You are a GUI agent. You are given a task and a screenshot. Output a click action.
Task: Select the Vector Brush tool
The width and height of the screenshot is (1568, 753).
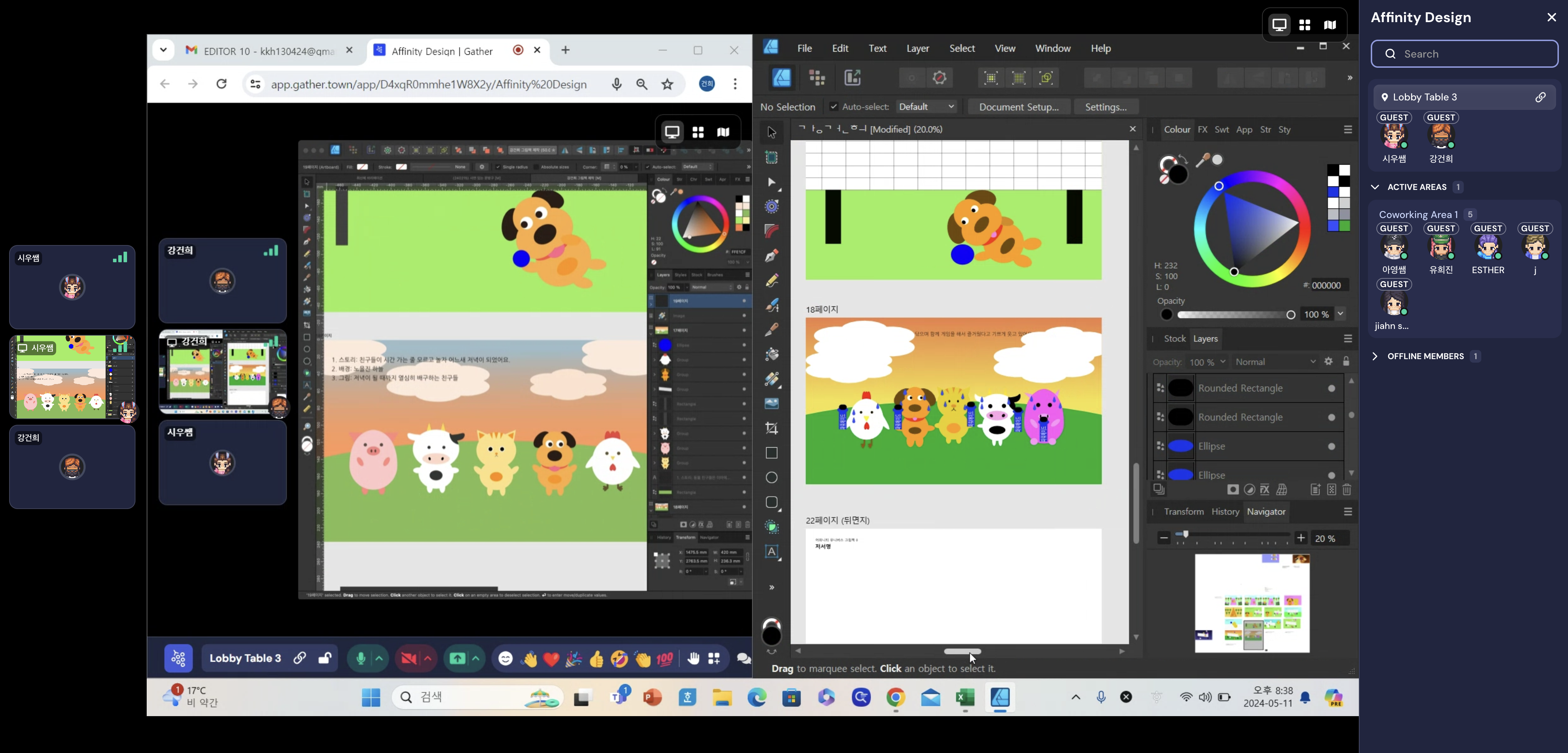(x=771, y=305)
